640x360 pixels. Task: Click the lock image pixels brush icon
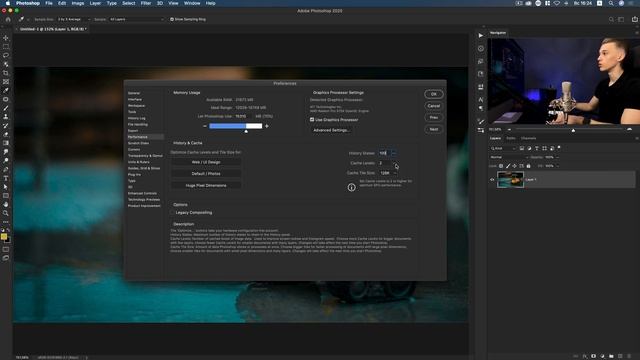508,166
